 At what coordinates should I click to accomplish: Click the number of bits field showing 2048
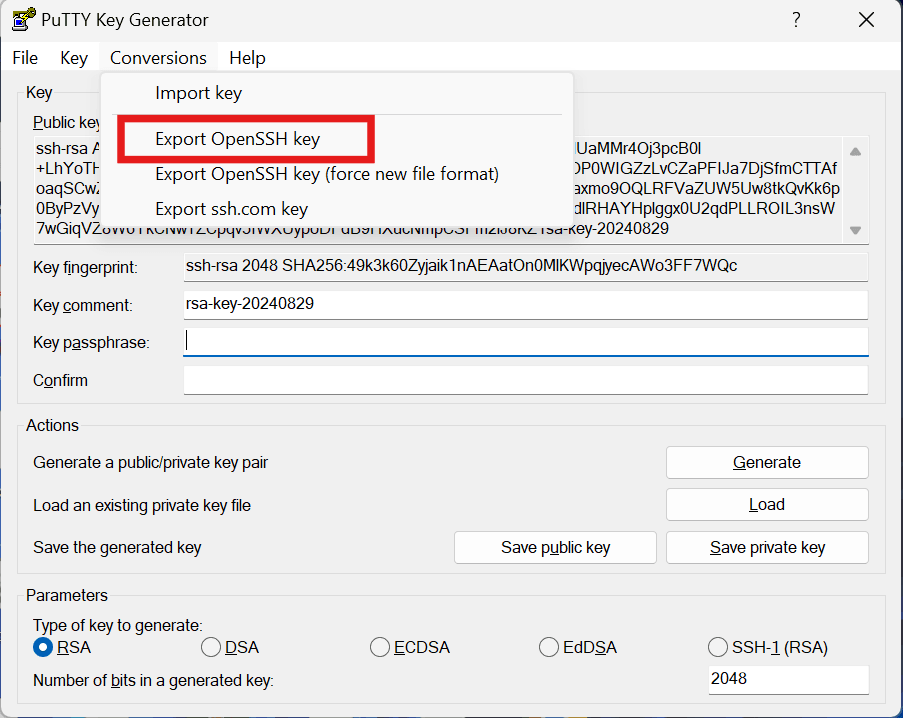click(788, 679)
